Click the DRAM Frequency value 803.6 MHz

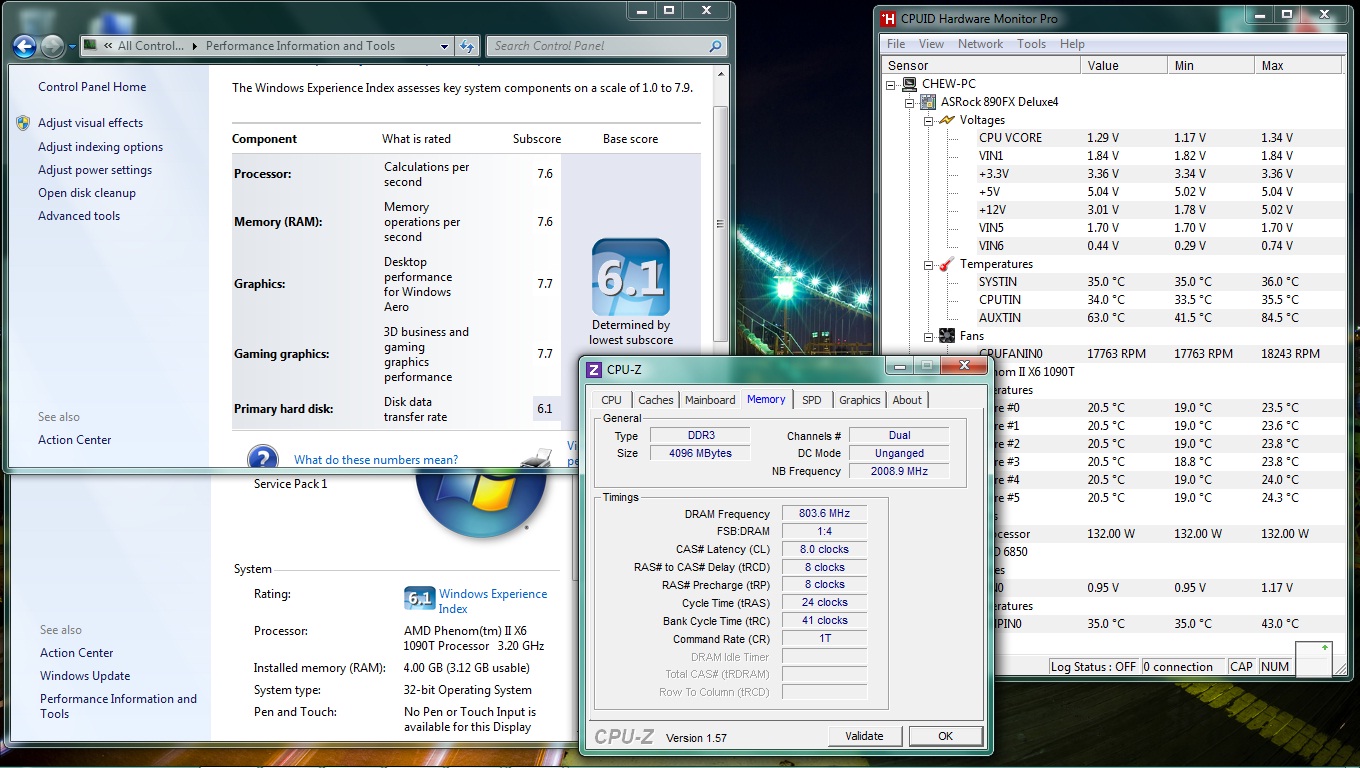(824, 514)
